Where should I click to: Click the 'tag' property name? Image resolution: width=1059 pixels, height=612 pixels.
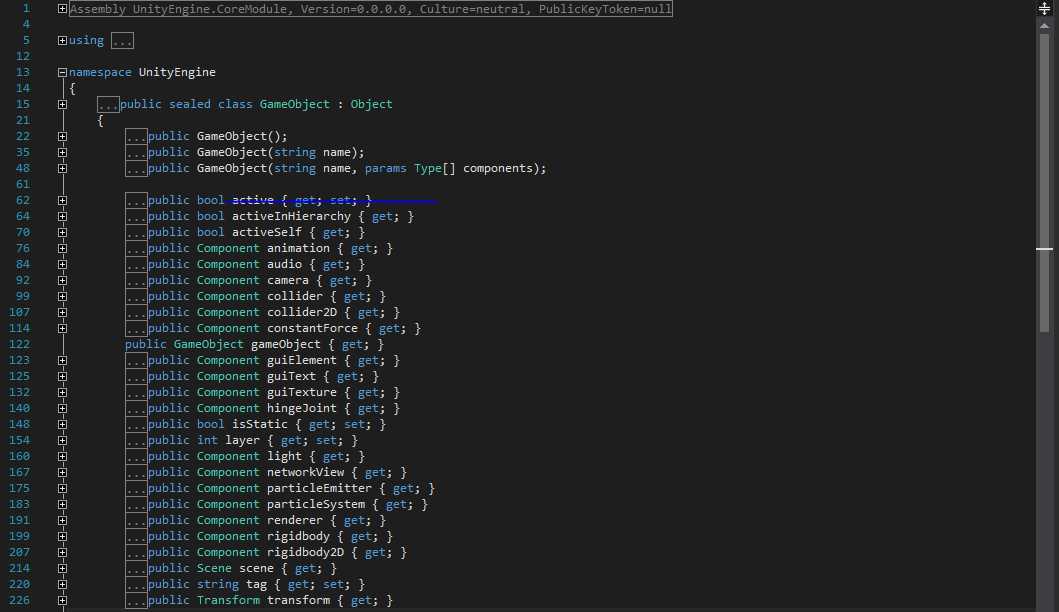coord(256,584)
